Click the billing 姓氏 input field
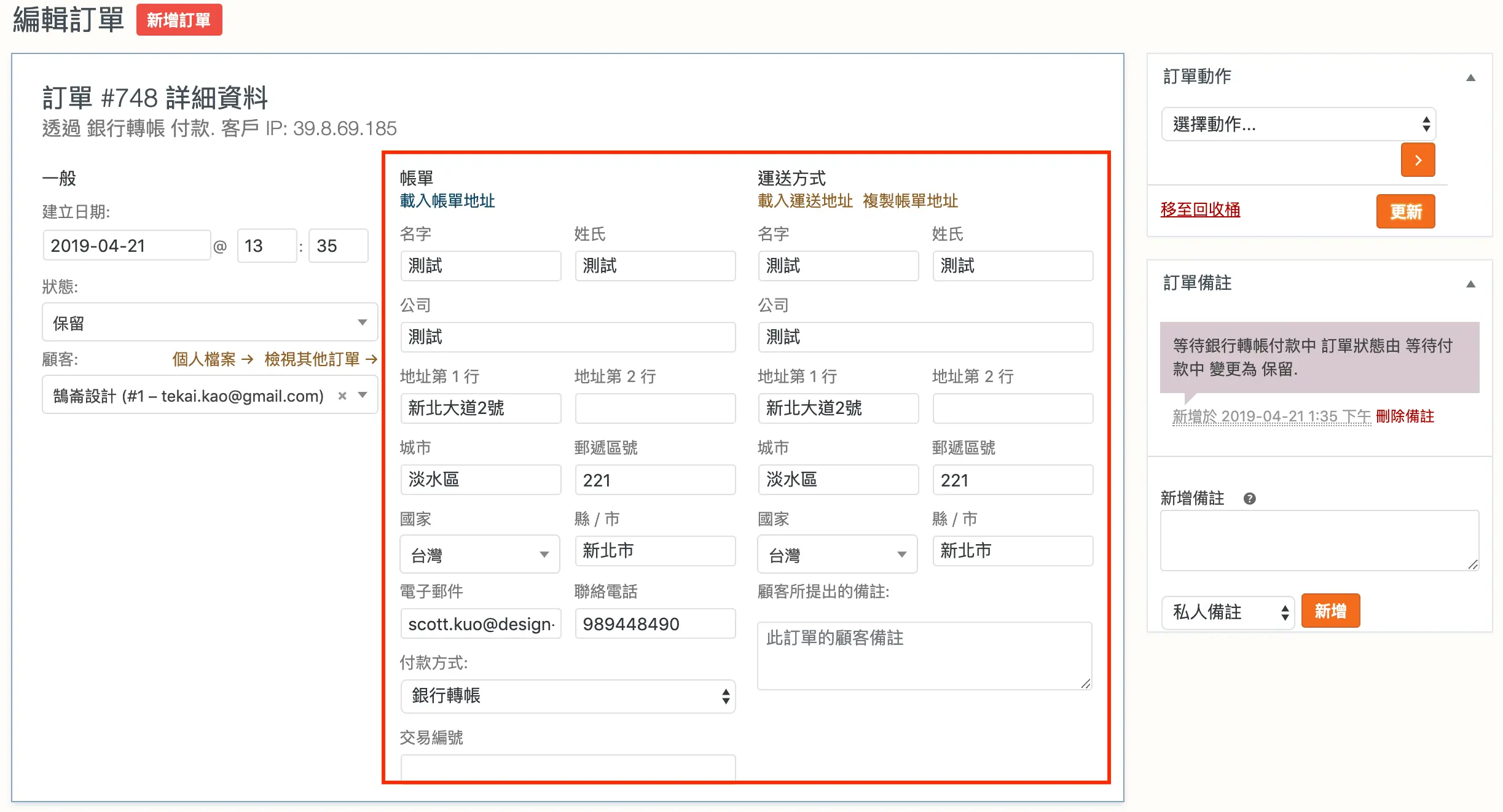This screenshot has height=812, width=1503. (x=655, y=266)
